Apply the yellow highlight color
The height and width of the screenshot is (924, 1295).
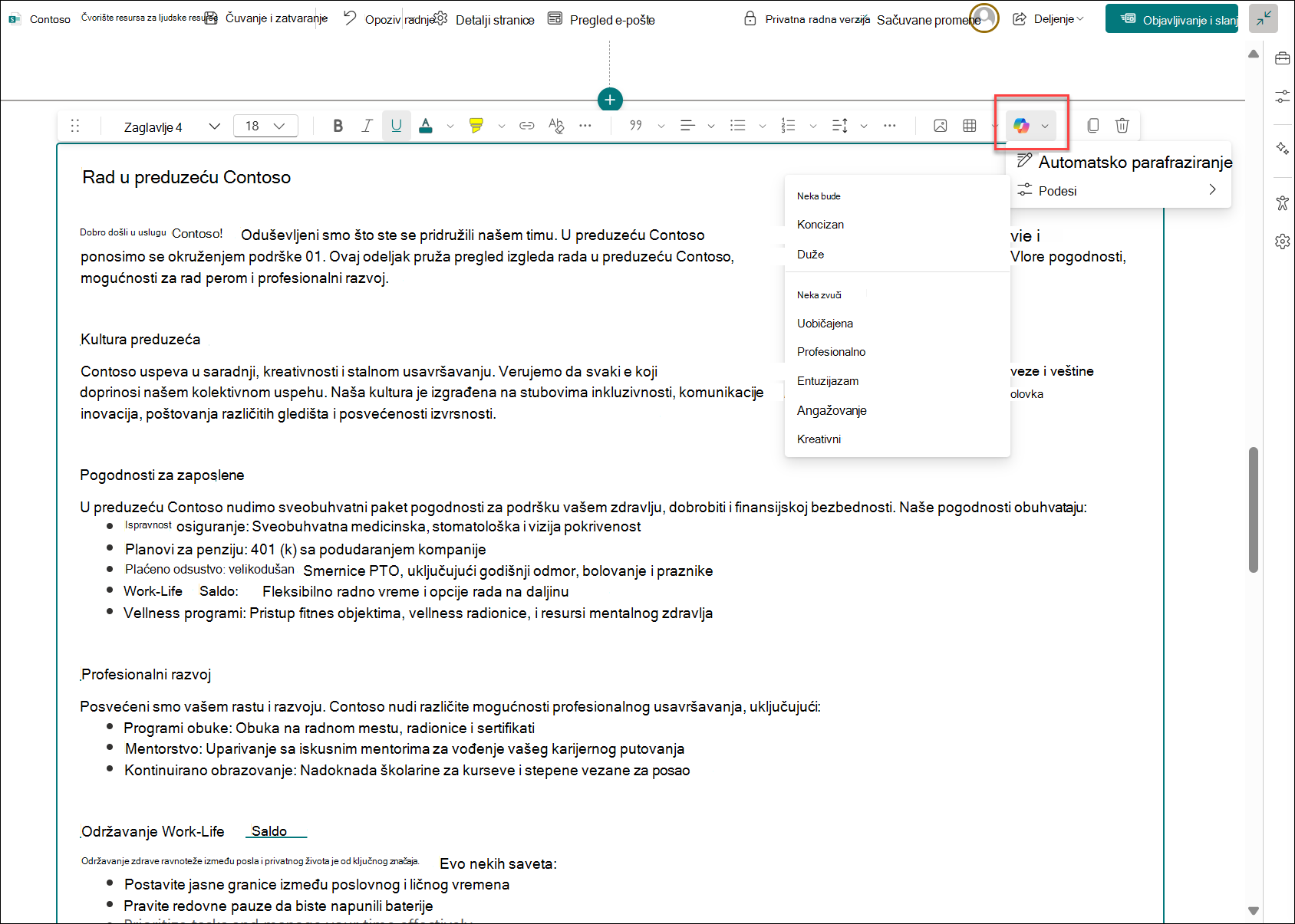476,126
